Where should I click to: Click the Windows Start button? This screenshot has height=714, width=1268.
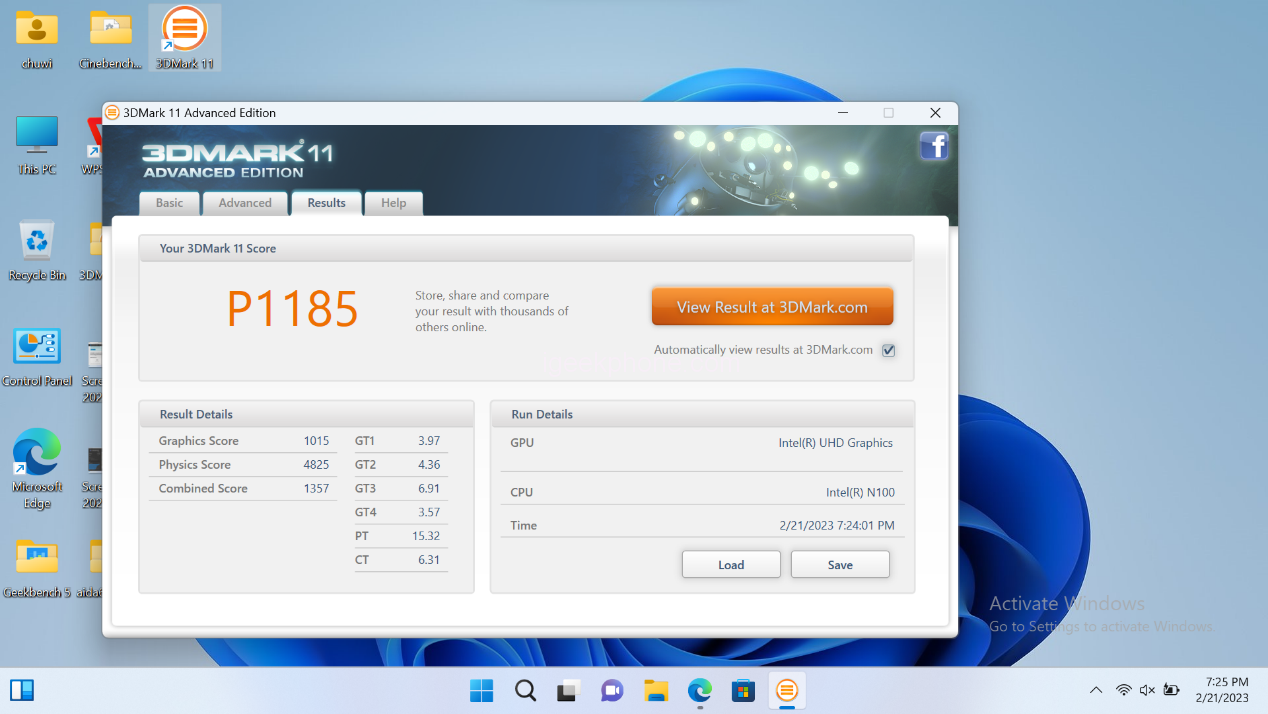pyautogui.click(x=481, y=690)
